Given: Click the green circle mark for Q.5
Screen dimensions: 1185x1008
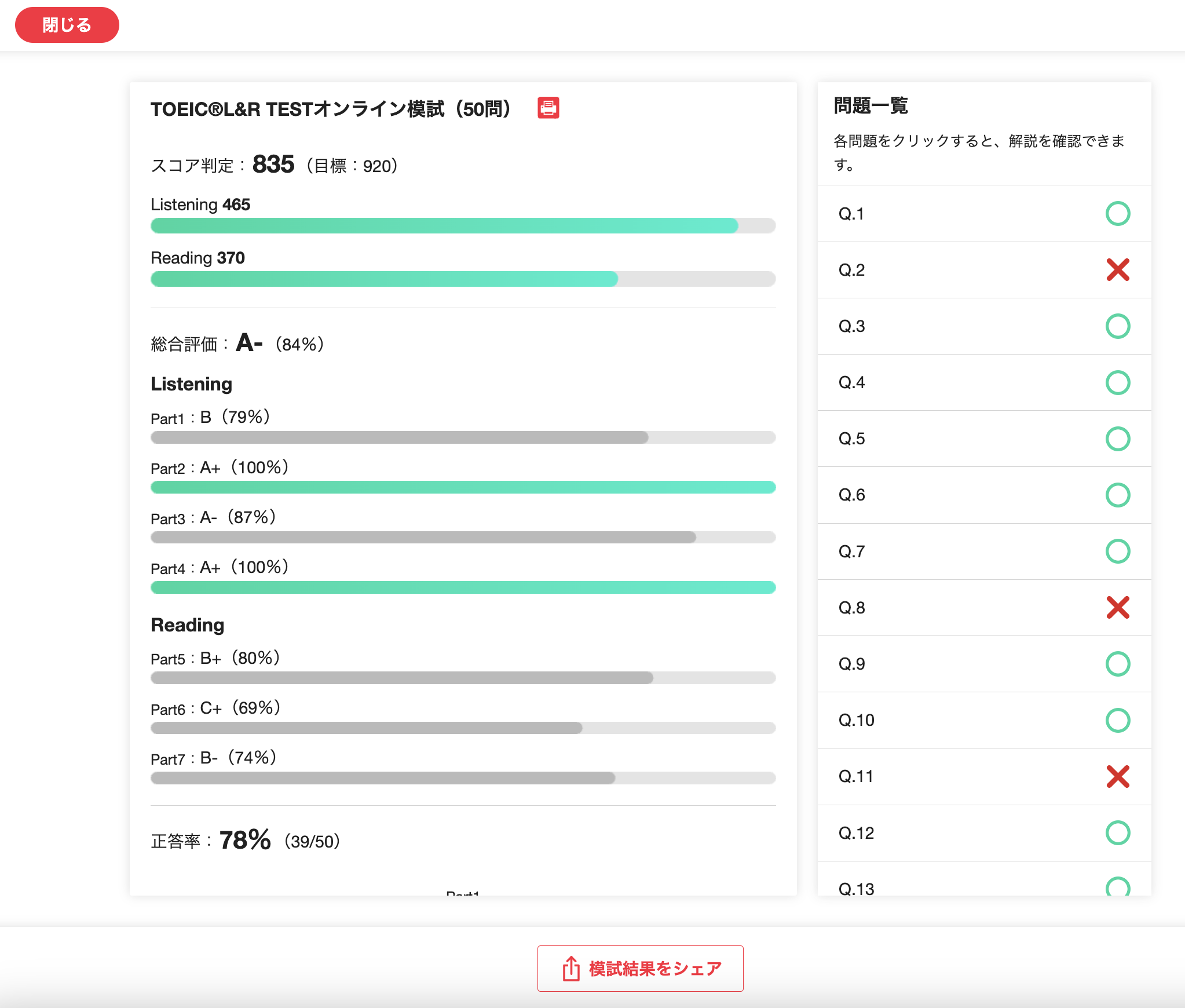Looking at the screenshot, I should coord(1117,439).
